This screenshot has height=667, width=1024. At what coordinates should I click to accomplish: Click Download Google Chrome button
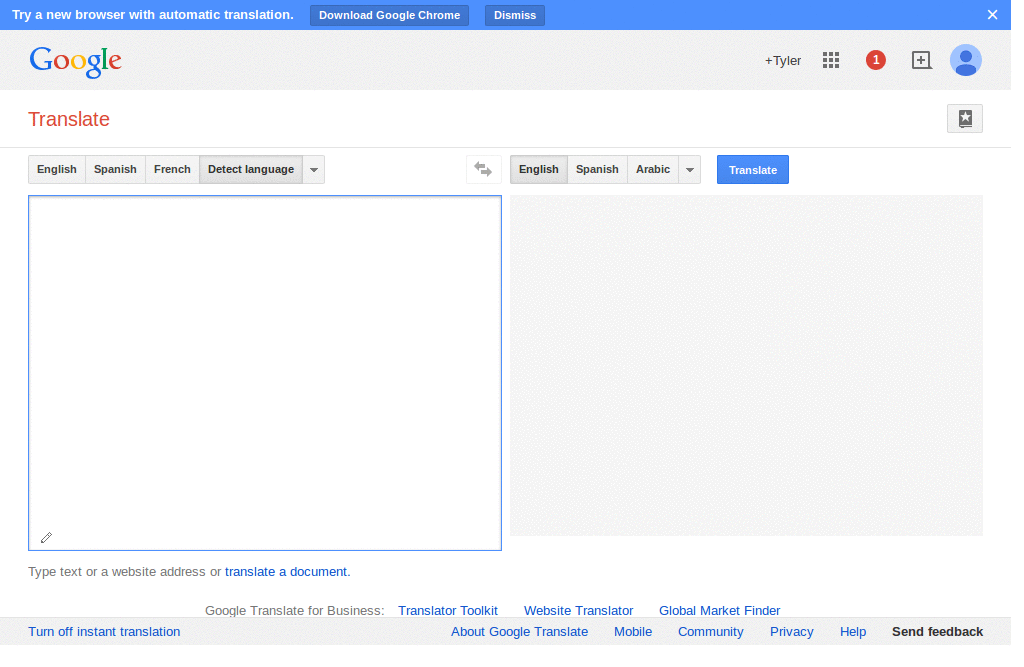click(x=389, y=15)
